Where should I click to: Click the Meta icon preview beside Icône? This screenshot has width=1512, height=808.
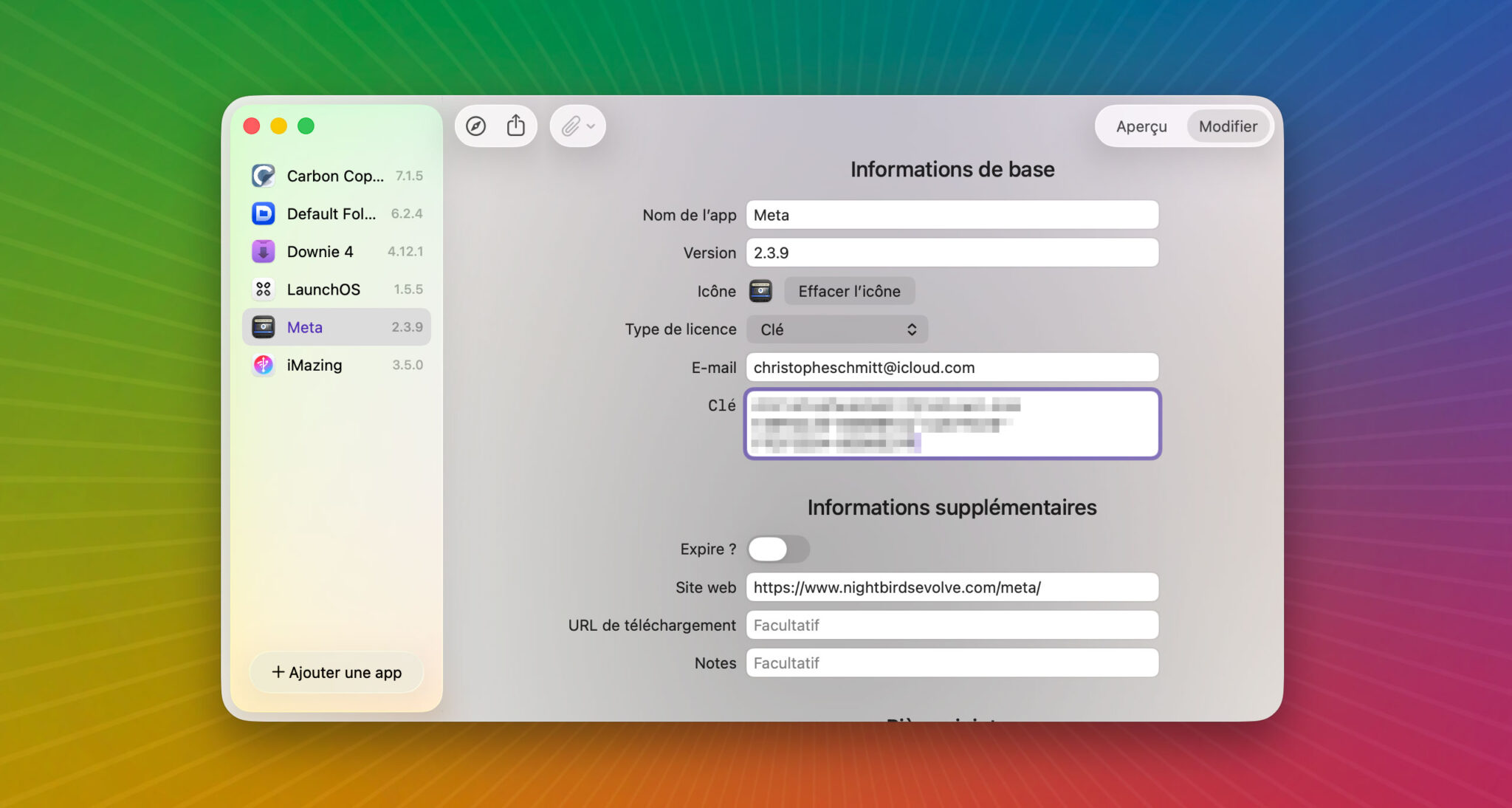761,291
